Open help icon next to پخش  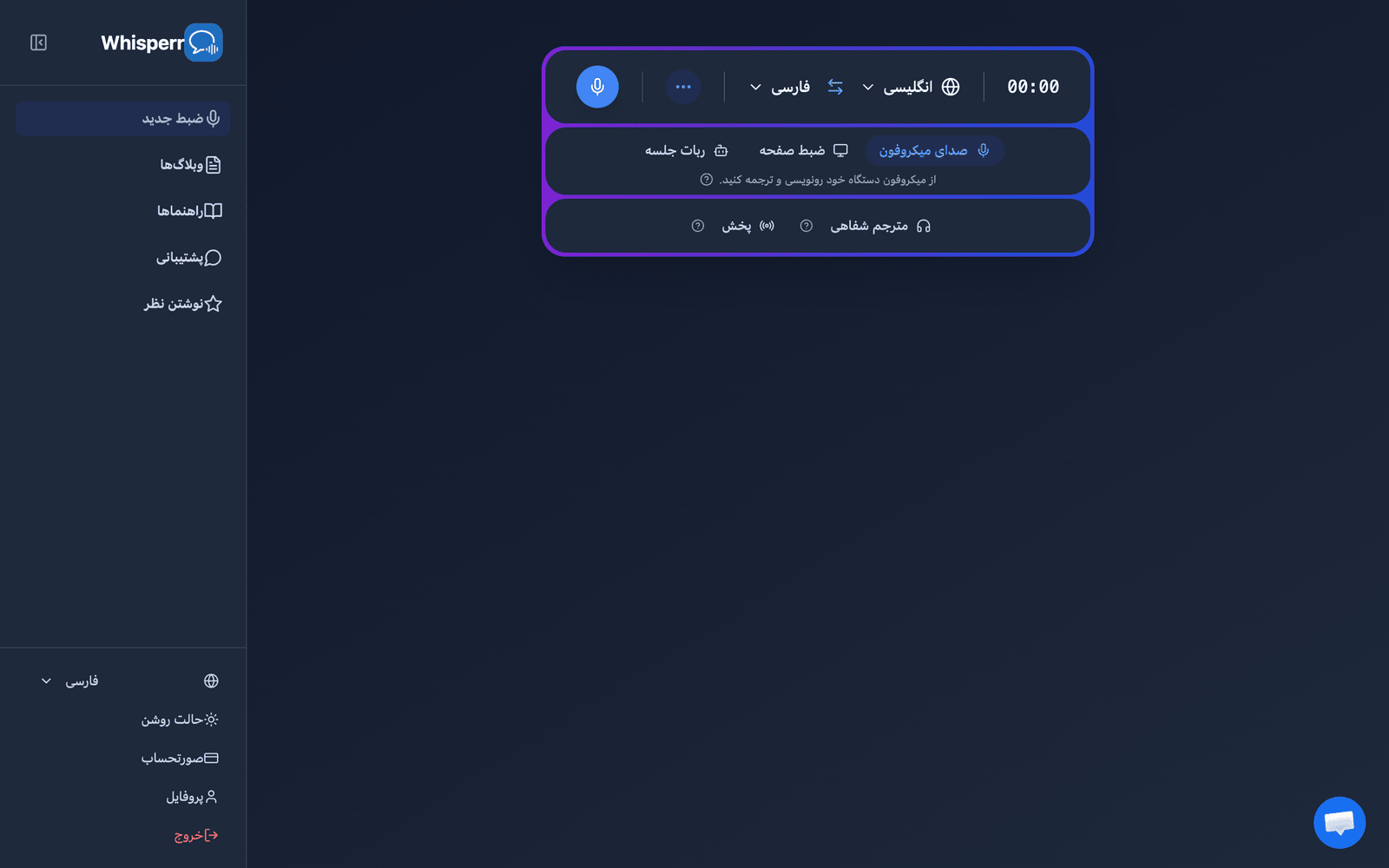[698, 226]
